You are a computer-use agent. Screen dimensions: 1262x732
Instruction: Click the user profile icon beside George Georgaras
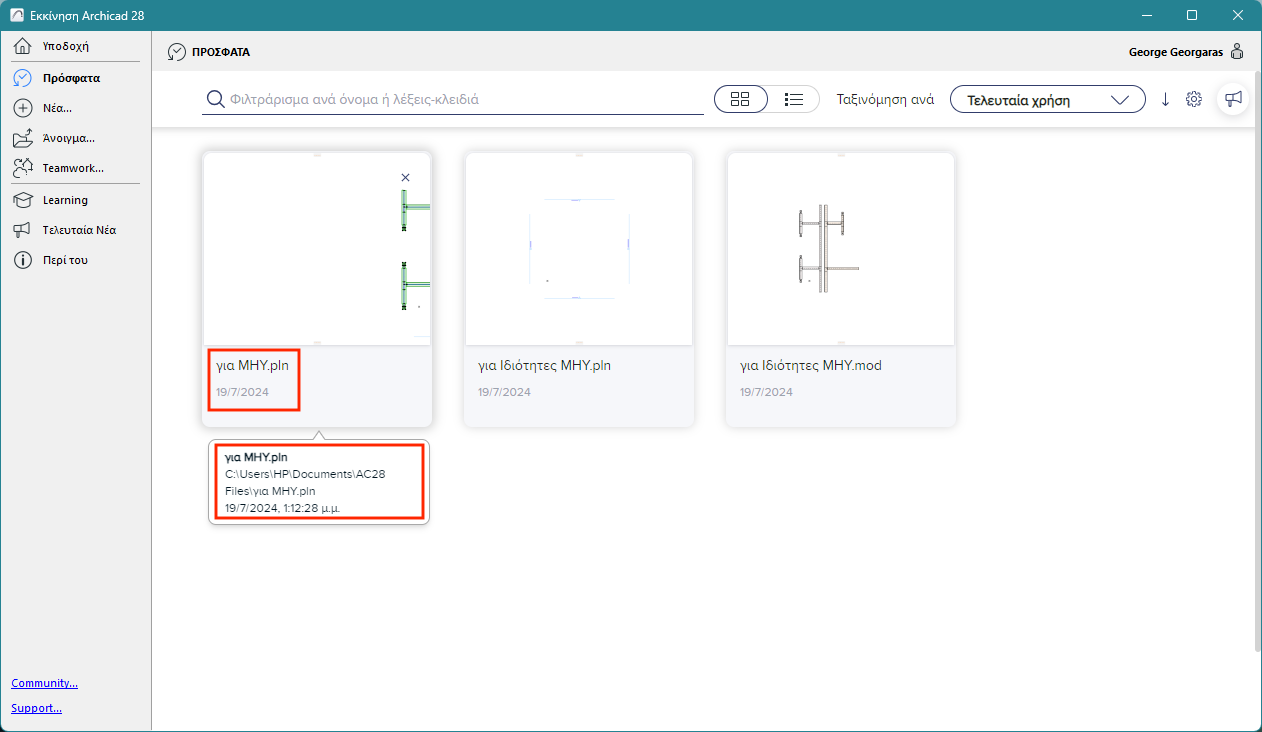(x=1237, y=52)
